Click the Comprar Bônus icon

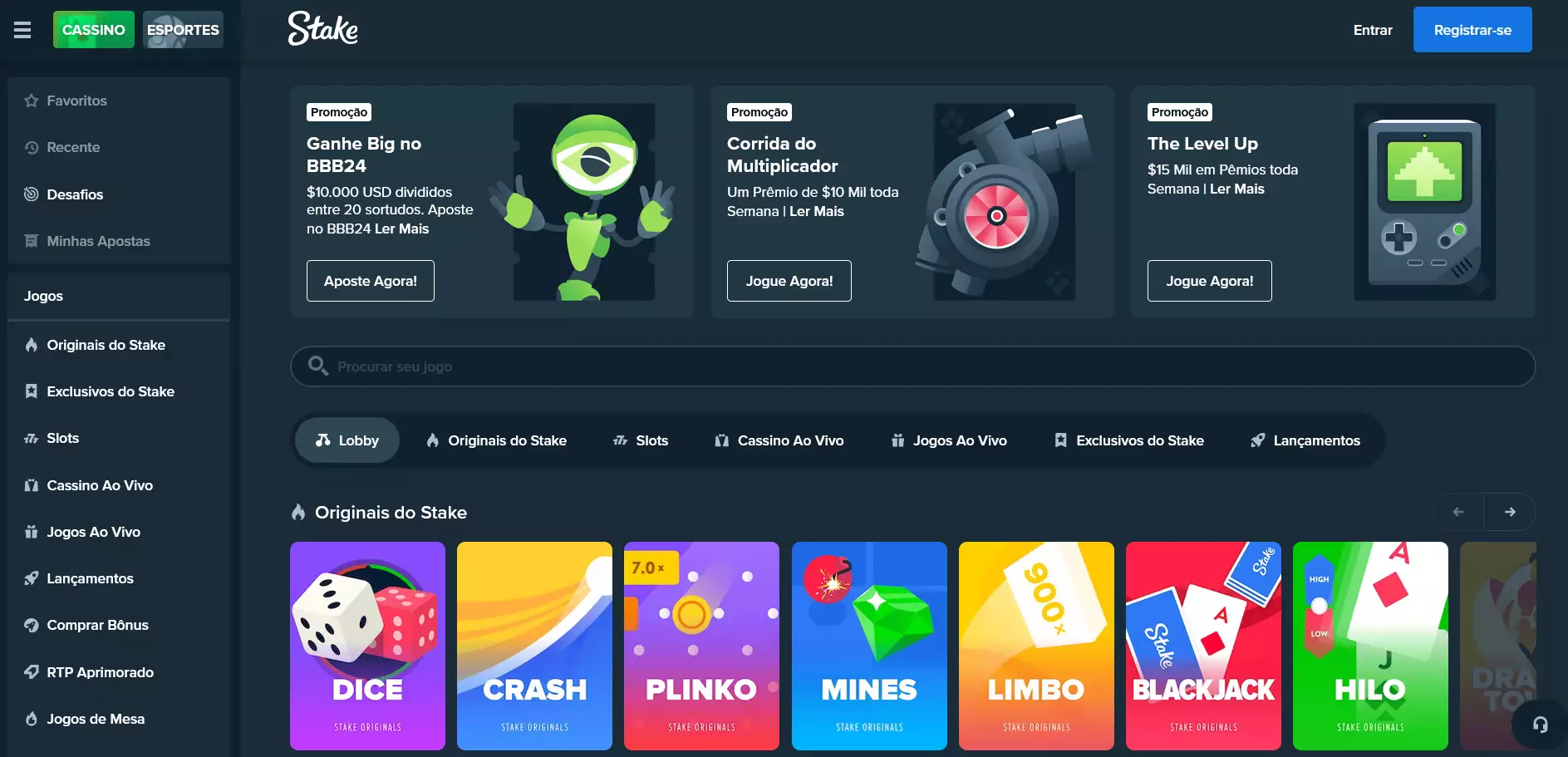[x=32, y=625]
